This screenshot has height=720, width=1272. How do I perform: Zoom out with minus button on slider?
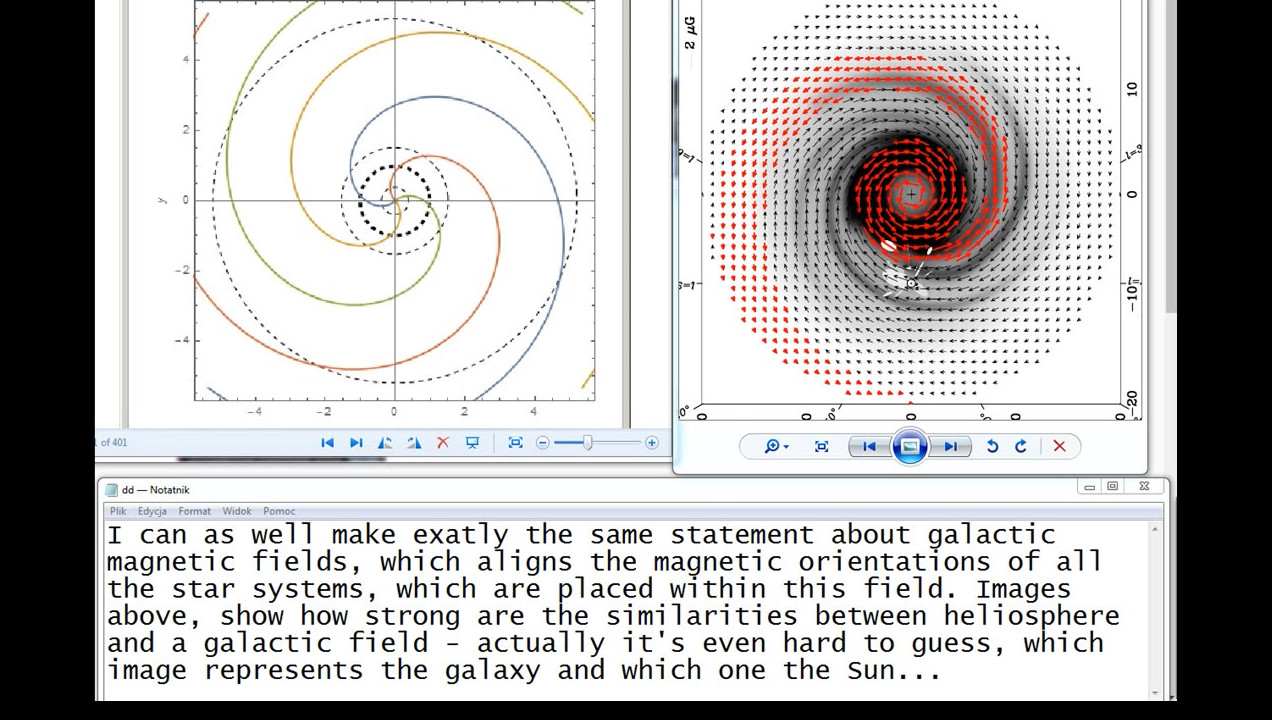click(543, 443)
